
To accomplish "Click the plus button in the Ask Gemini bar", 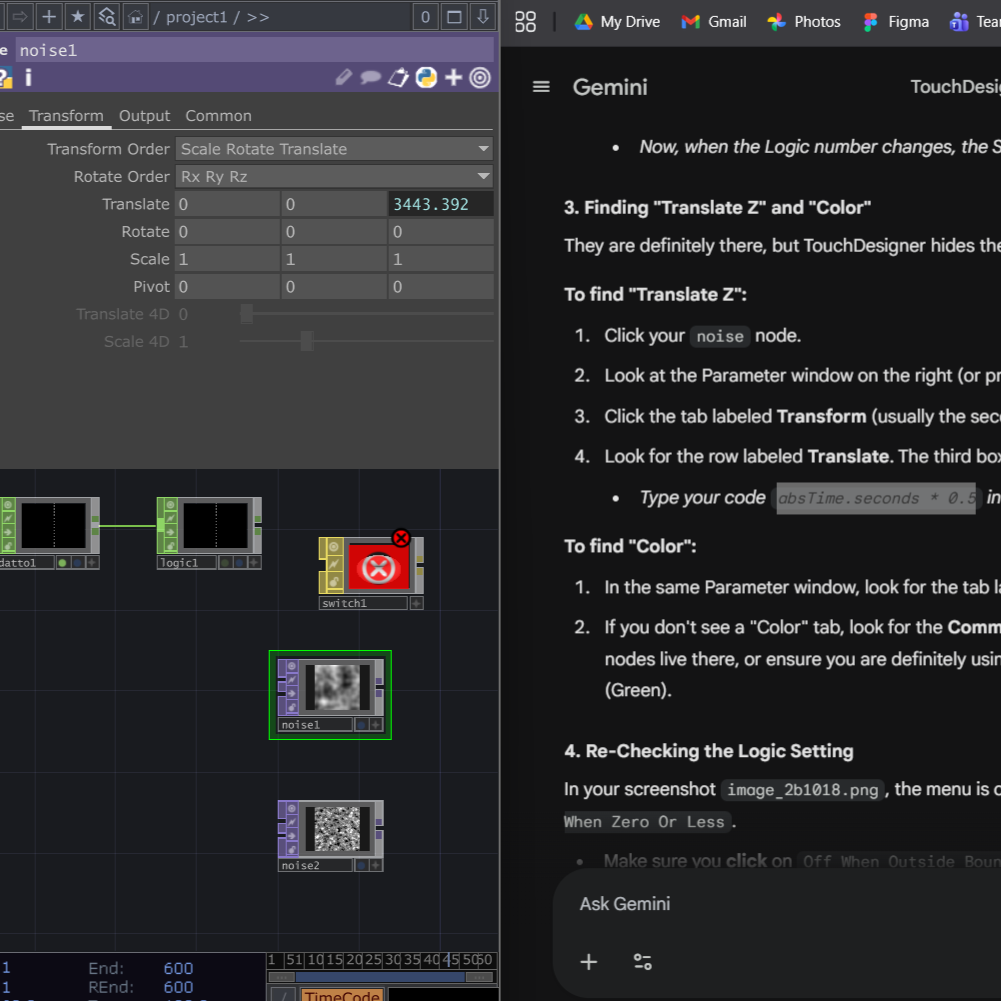I will point(588,962).
